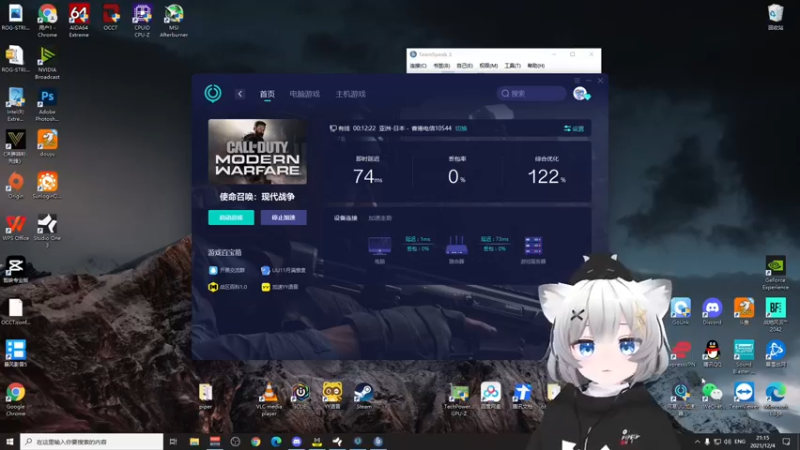Viewport: 800px width, 450px height.
Task: Click the cyan switch-node link
Action: click(461, 128)
